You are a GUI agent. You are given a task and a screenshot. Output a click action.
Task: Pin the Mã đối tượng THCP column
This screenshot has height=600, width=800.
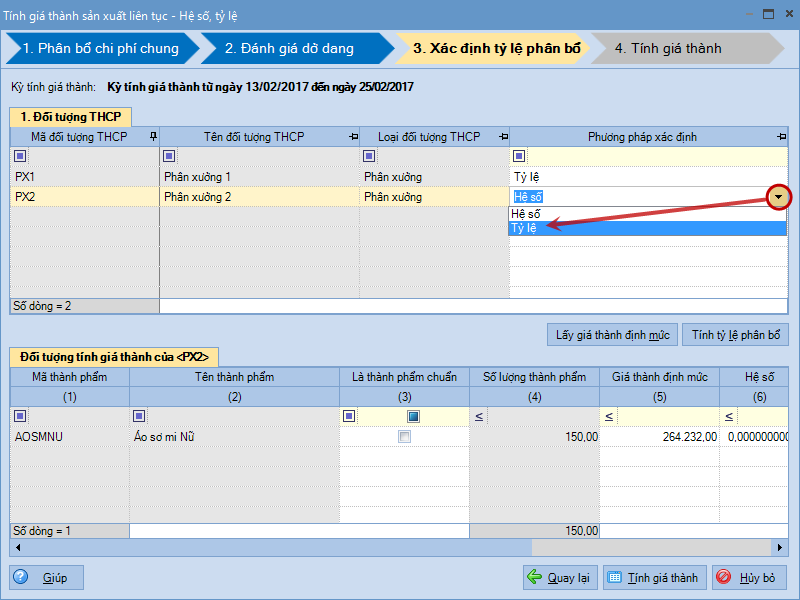(x=153, y=137)
